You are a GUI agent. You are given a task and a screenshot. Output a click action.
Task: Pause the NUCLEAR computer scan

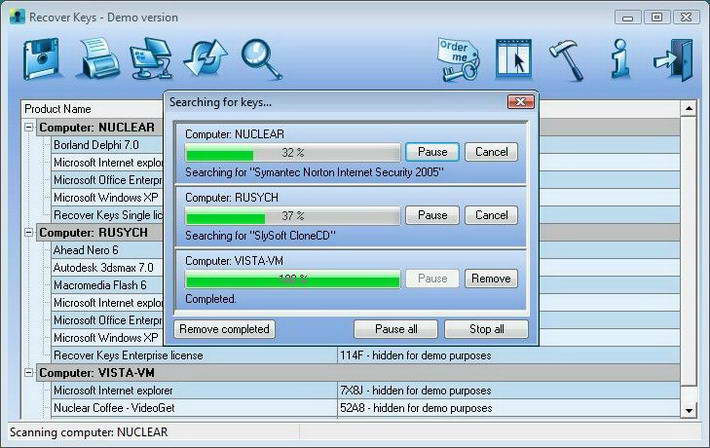tap(432, 152)
